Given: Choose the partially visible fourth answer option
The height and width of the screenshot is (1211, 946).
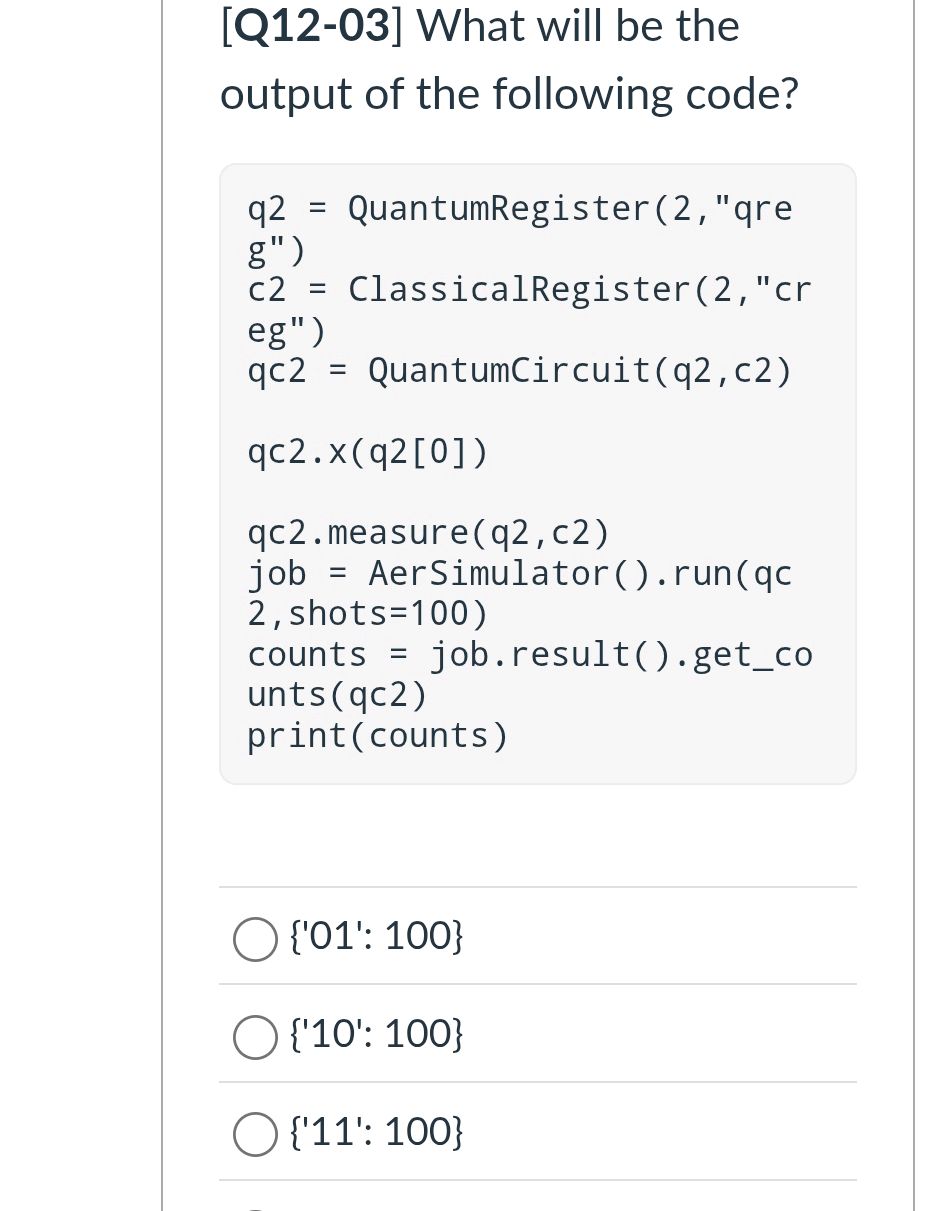Looking at the screenshot, I should (x=255, y=1205).
